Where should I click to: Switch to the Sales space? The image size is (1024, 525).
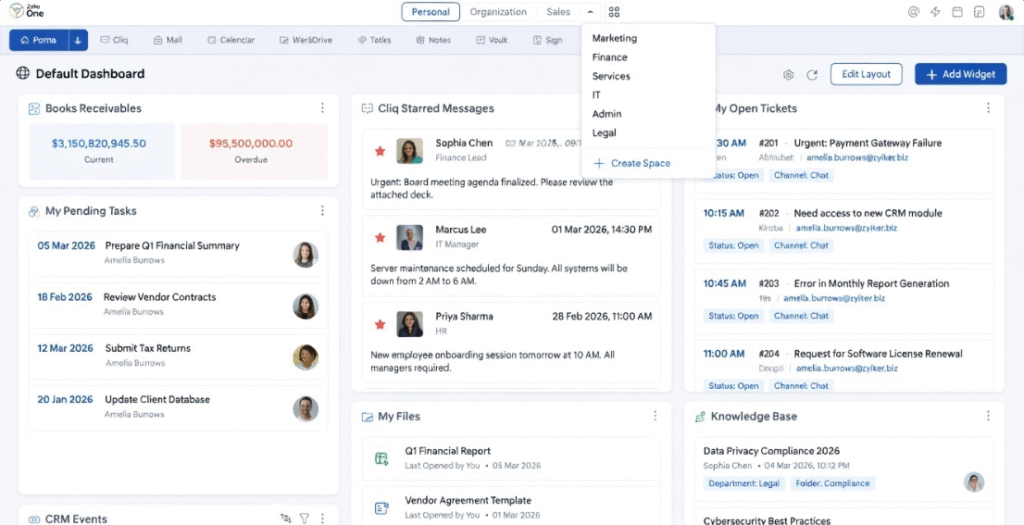tap(558, 12)
